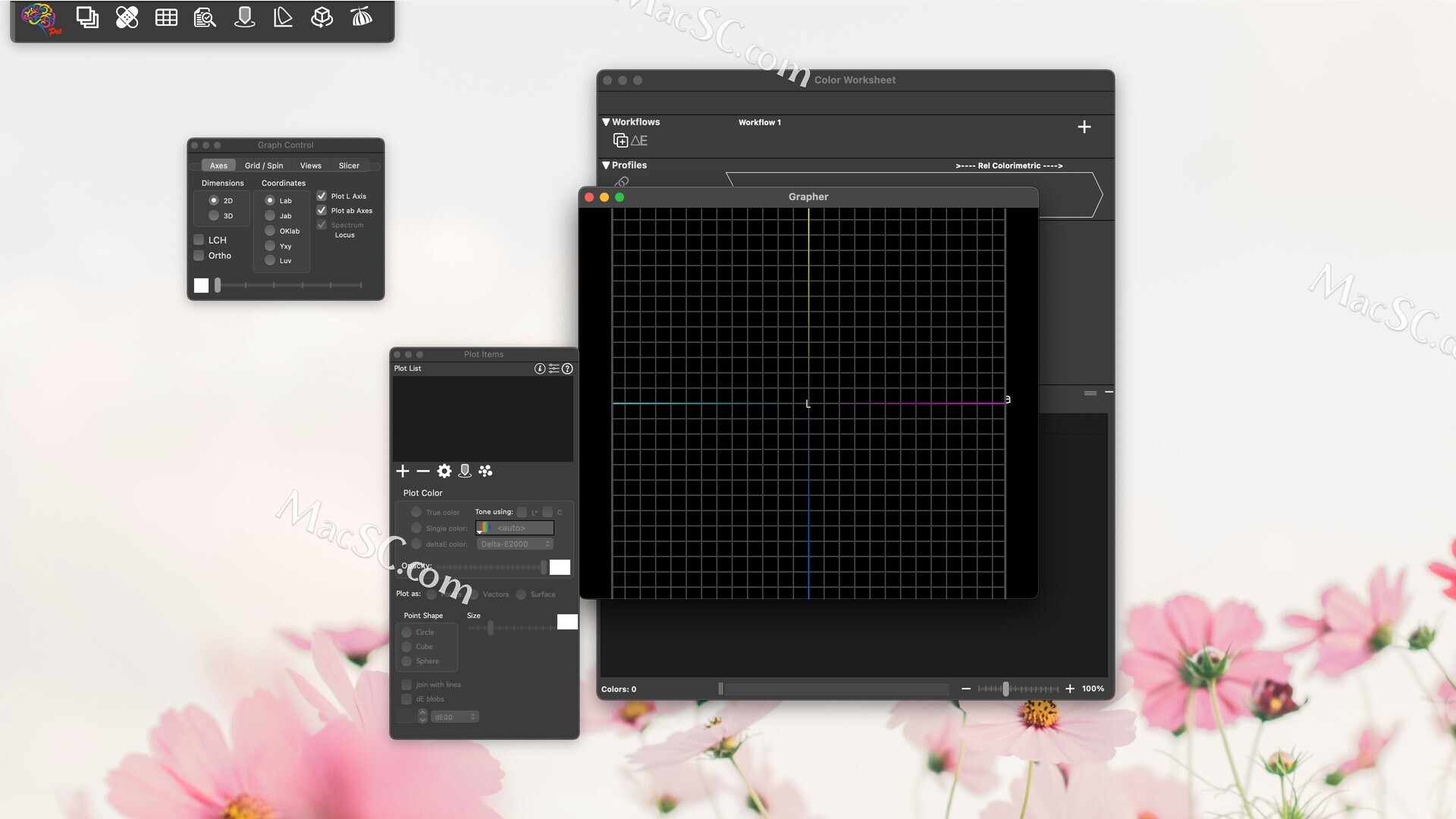Click the white Size value box
This screenshot has width=1456, height=819.
pyautogui.click(x=567, y=622)
